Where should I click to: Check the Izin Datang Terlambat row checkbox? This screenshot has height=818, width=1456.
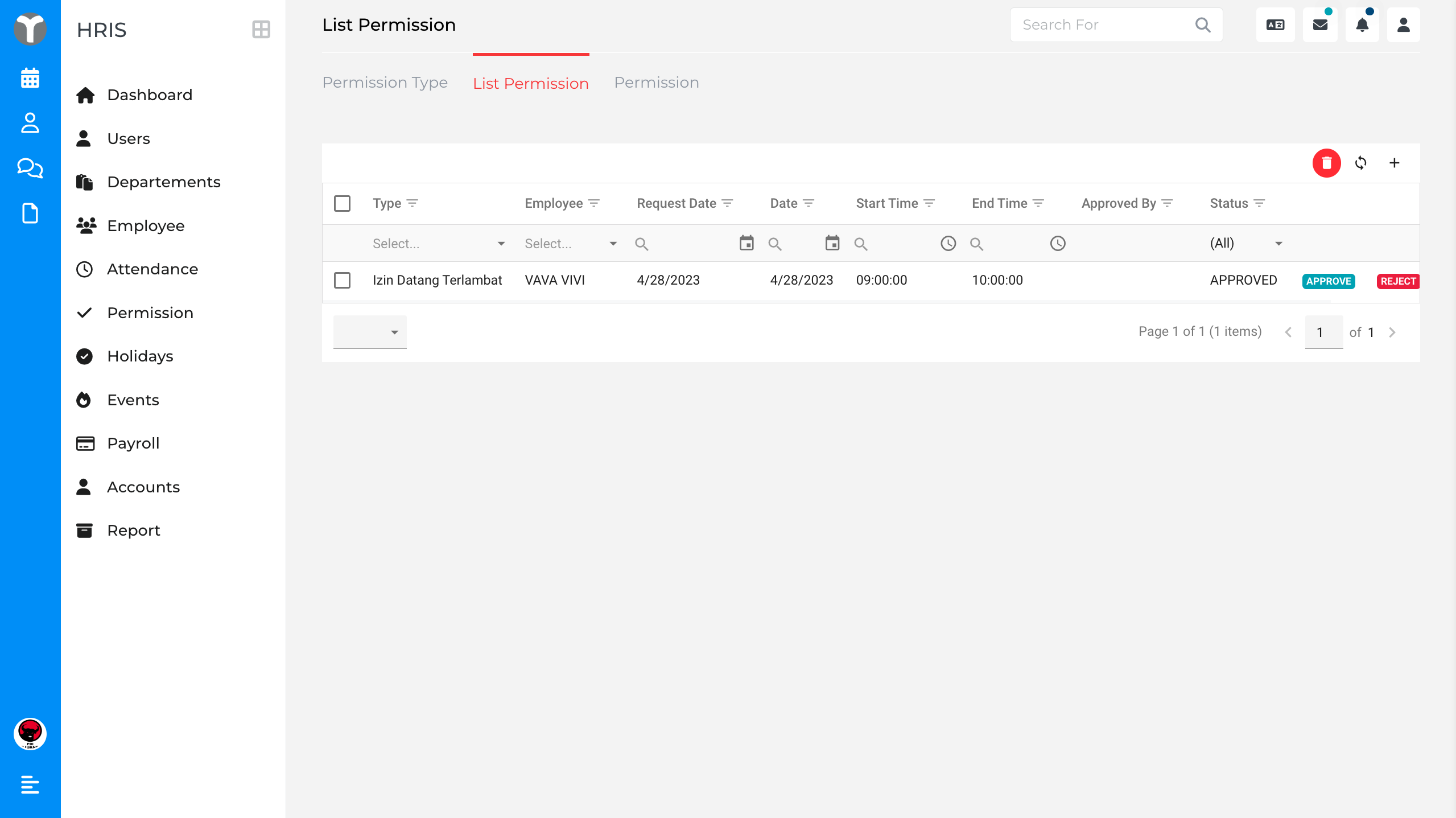[x=342, y=280]
